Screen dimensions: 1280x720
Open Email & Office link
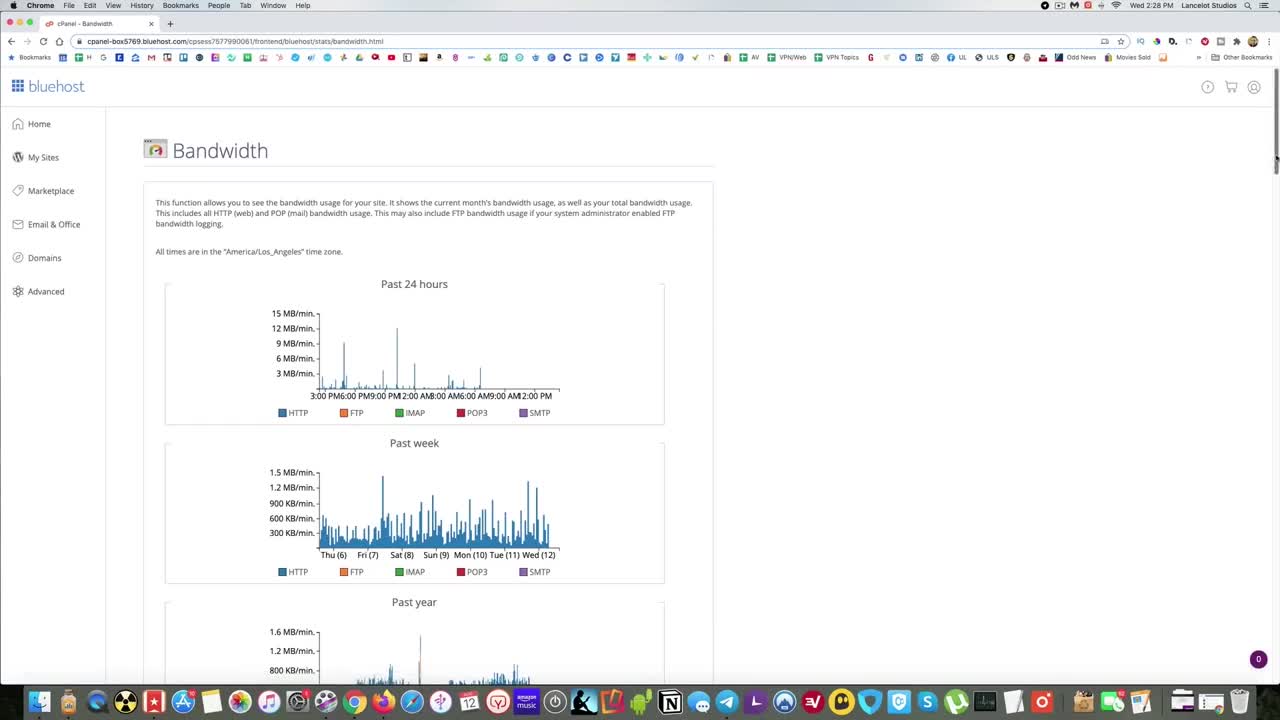[x=54, y=224]
